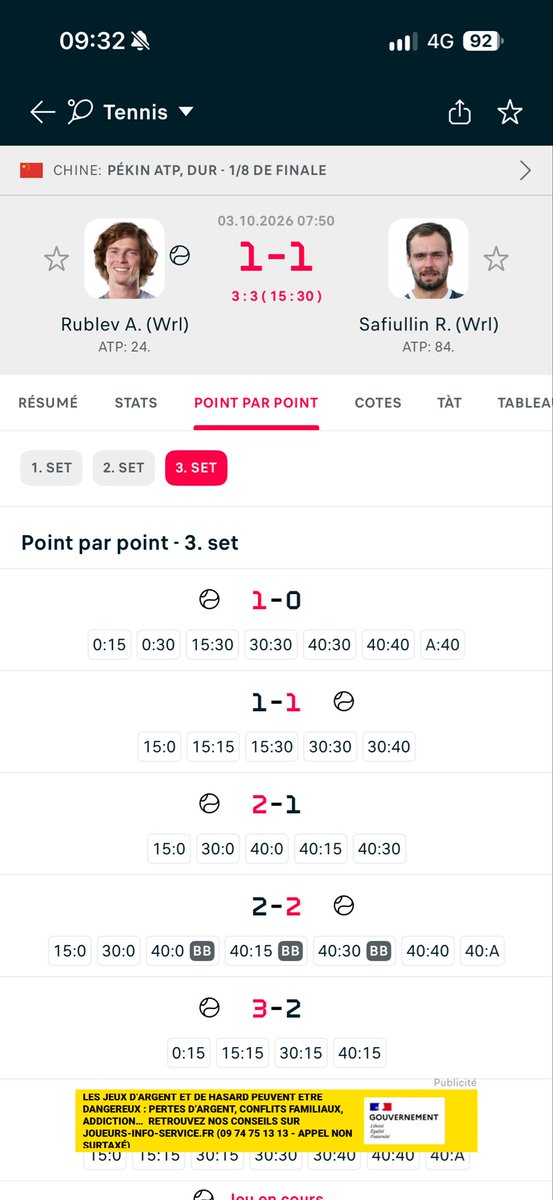Tap the favorite star in top bar

click(x=510, y=112)
